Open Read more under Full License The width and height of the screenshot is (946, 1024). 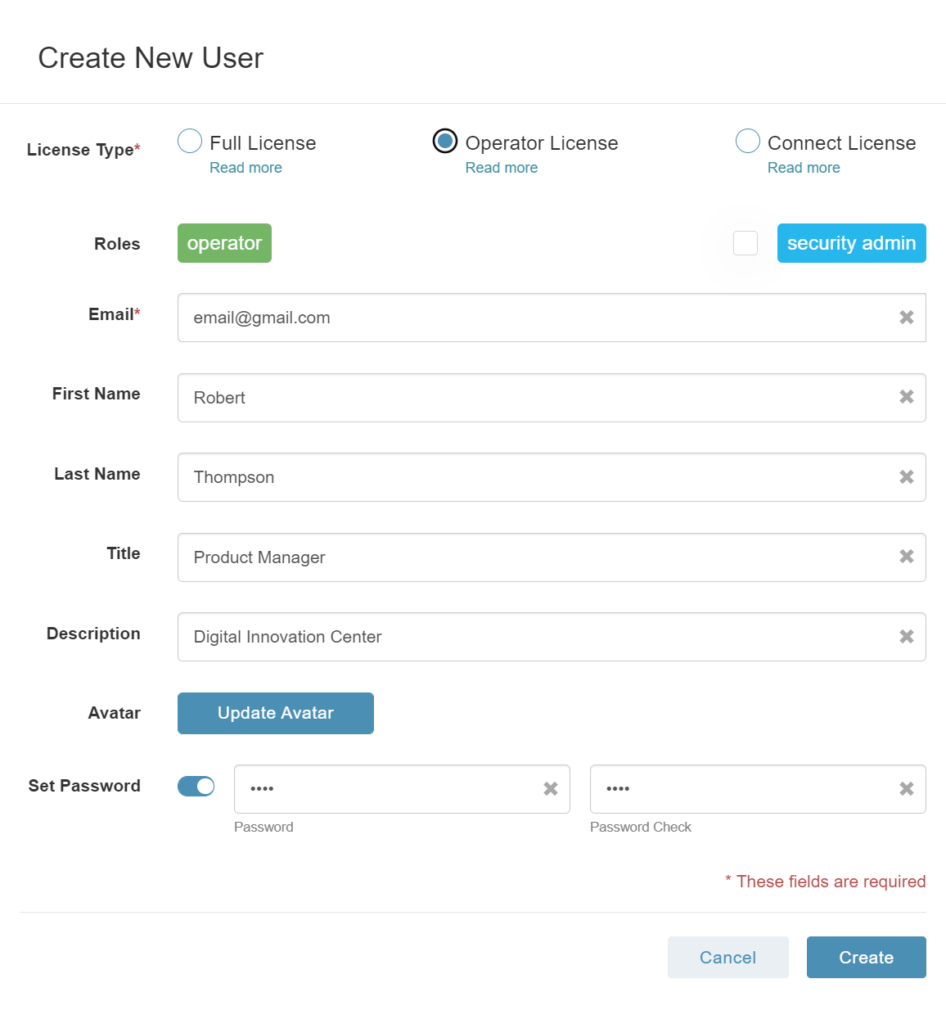coord(245,168)
